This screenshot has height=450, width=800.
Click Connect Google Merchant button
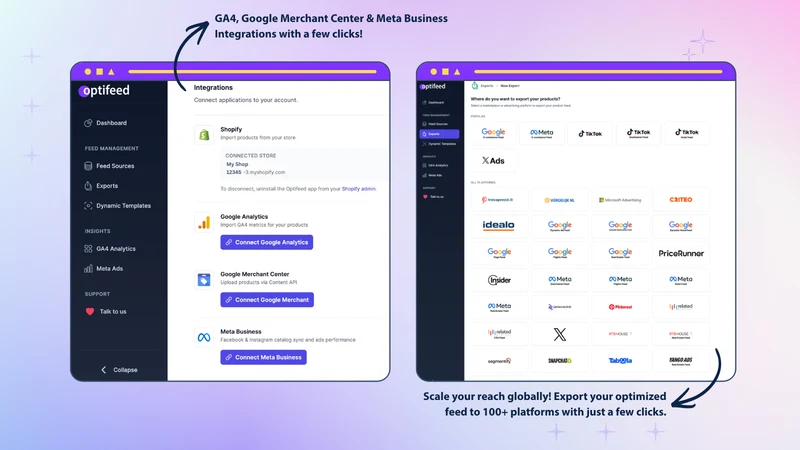point(267,299)
